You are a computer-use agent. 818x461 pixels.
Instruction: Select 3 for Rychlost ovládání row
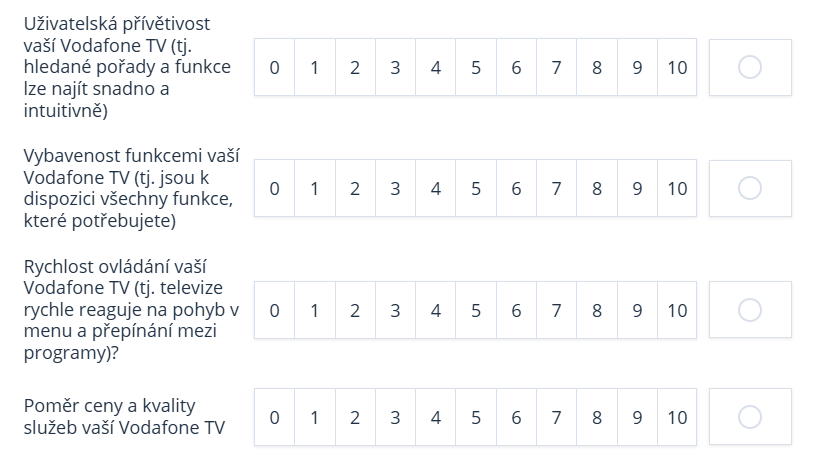click(395, 310)
